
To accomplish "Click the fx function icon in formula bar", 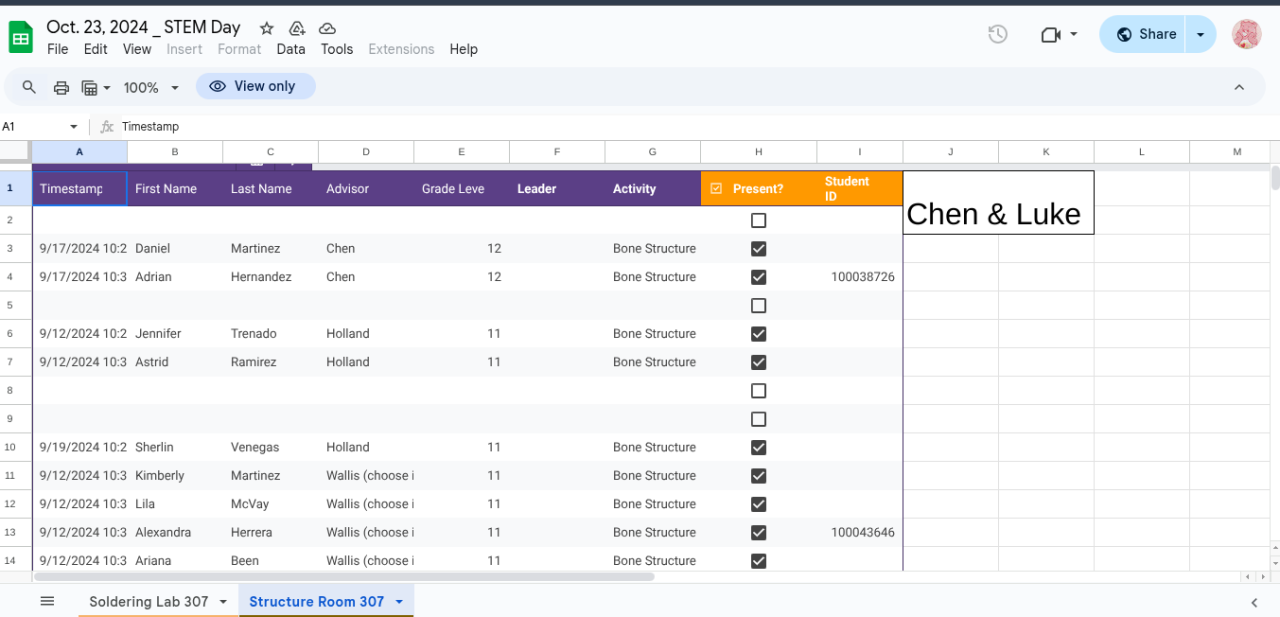I will pos(107,127).
